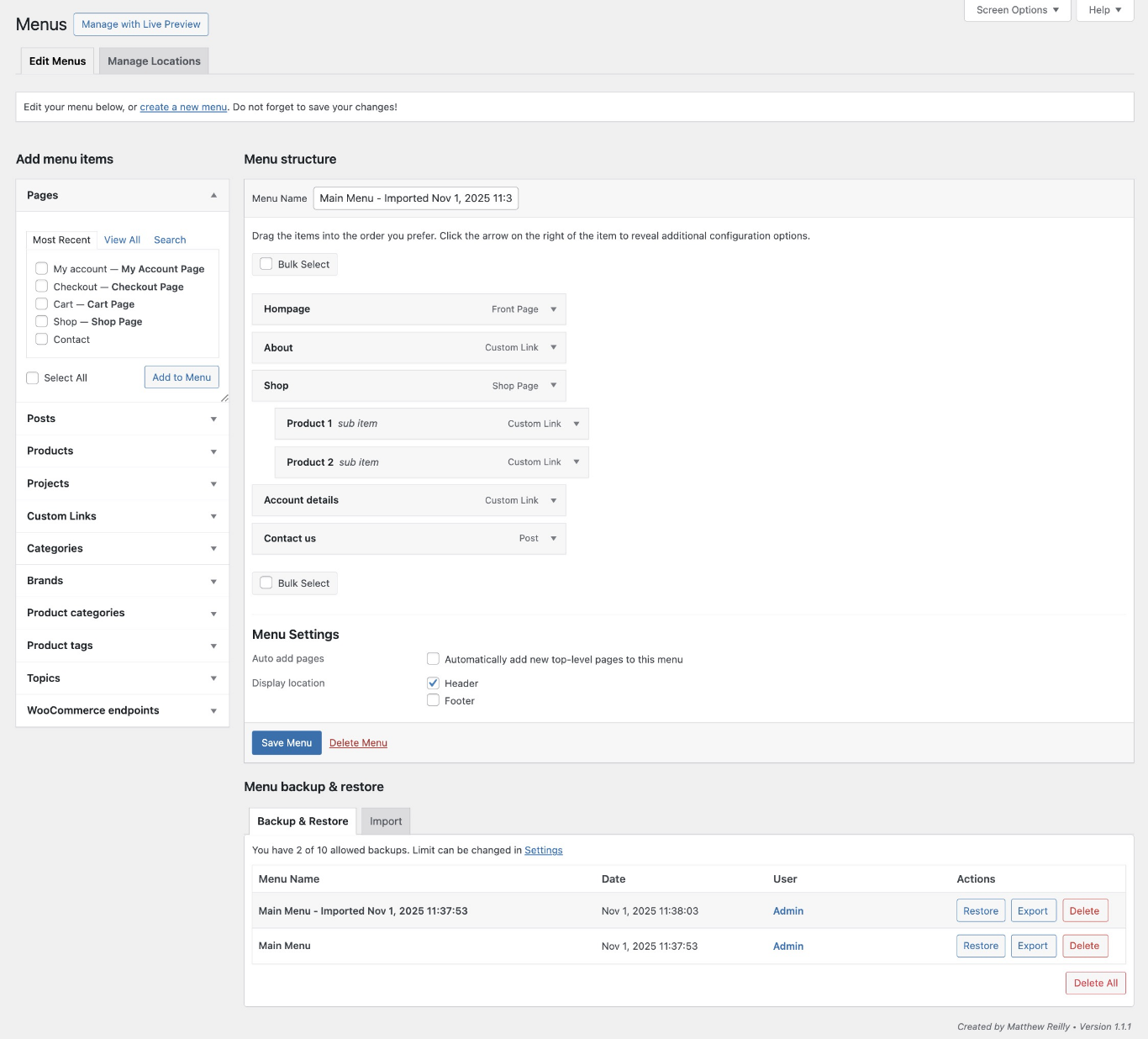Restore the Main Menu backup

tap(980, 946)
